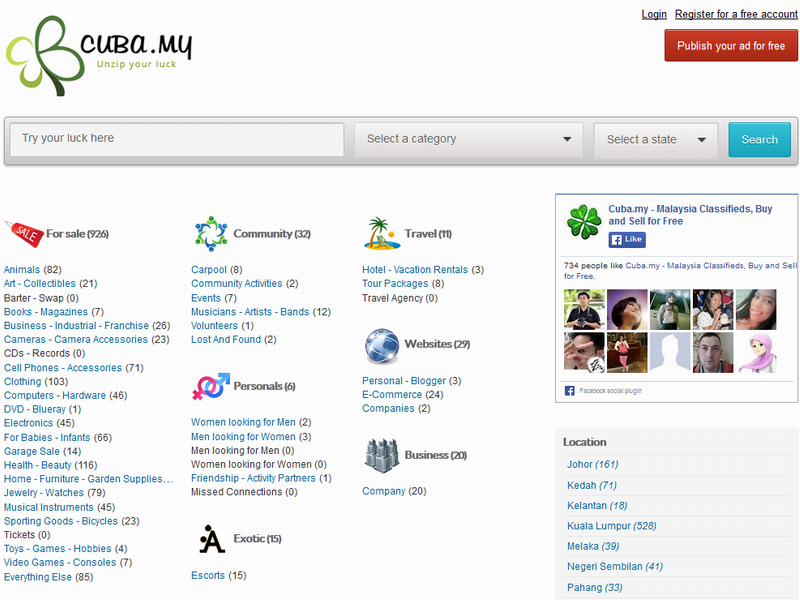This screenshot has height=600, width=800.
Task: Open the Login link
Action: [x=654, y=14]
